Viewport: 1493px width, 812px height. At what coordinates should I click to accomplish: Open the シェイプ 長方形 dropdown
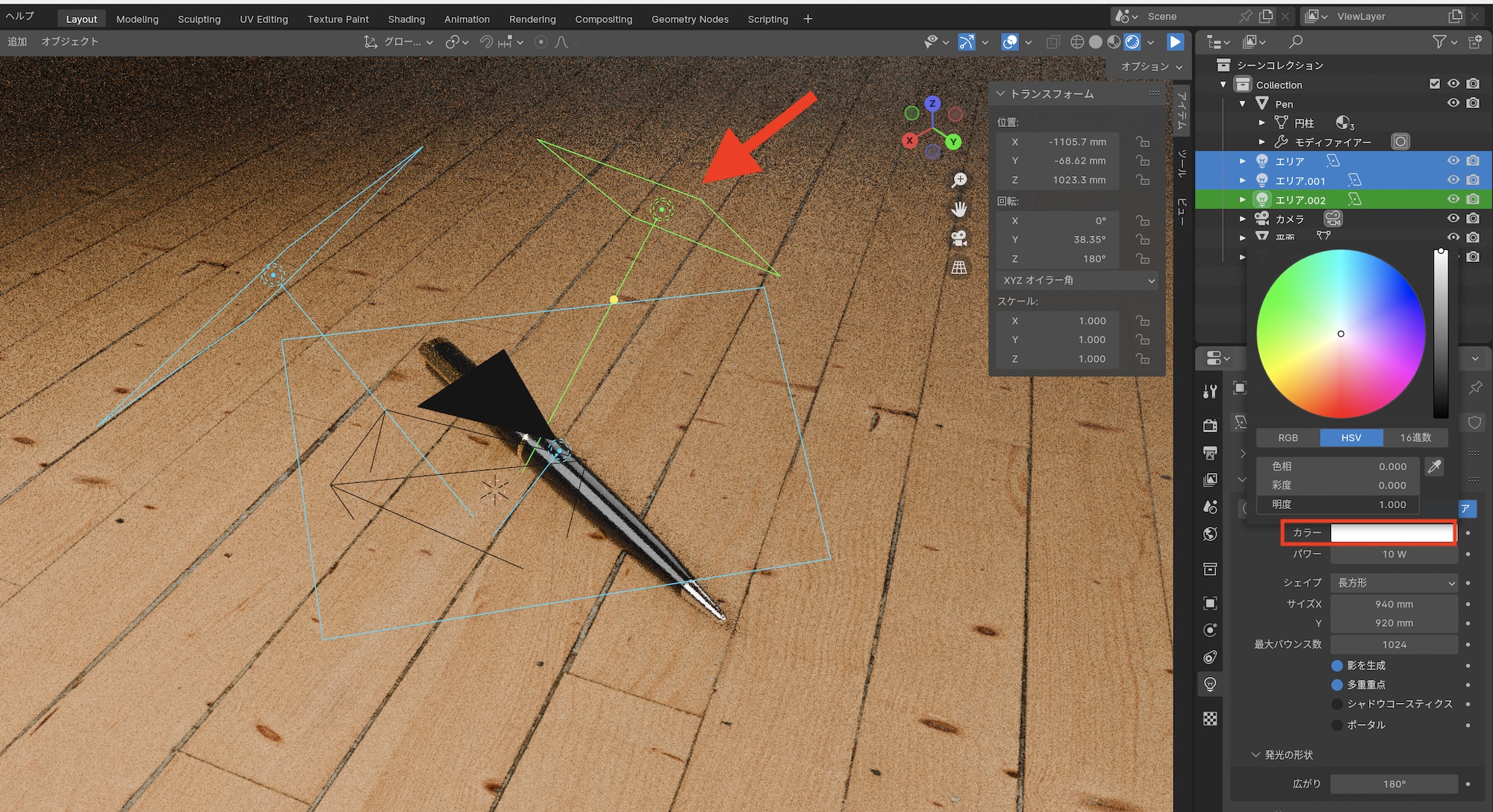1394,582
